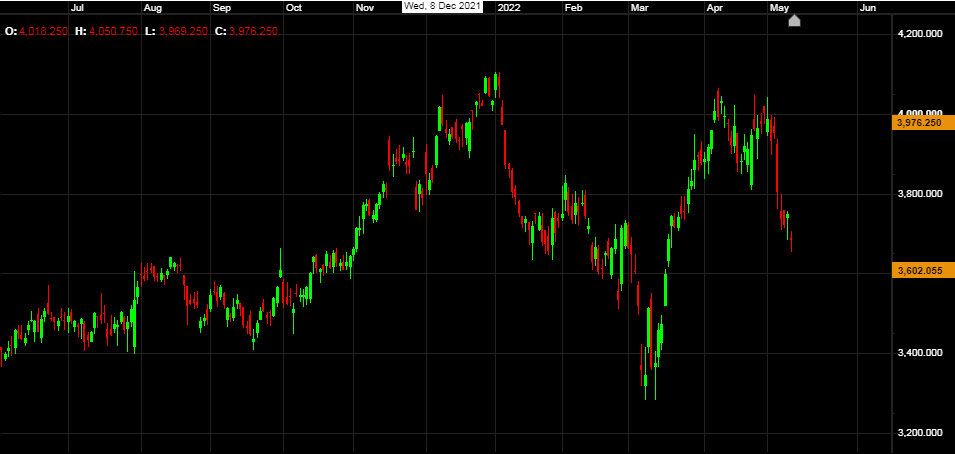955x454 pixels.
Task: Click the 3,800.000 price axis label
Action: [x=921, y=193]
